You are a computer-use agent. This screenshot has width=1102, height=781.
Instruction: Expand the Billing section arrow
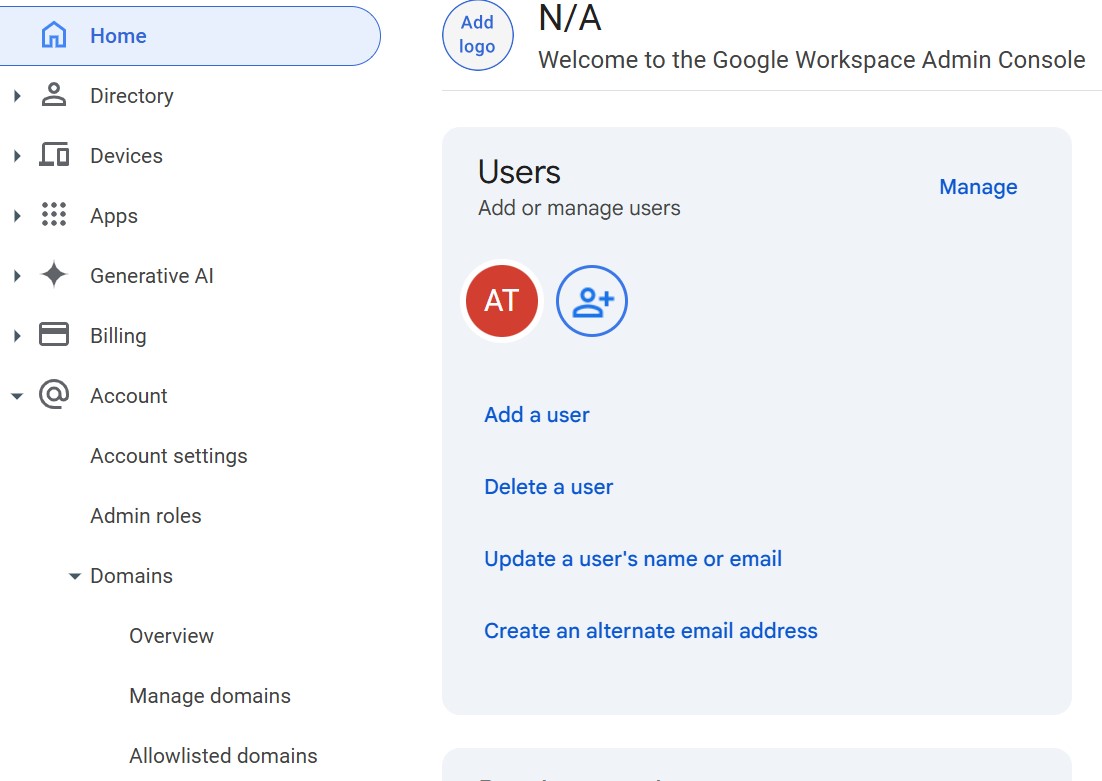(17, 336)
